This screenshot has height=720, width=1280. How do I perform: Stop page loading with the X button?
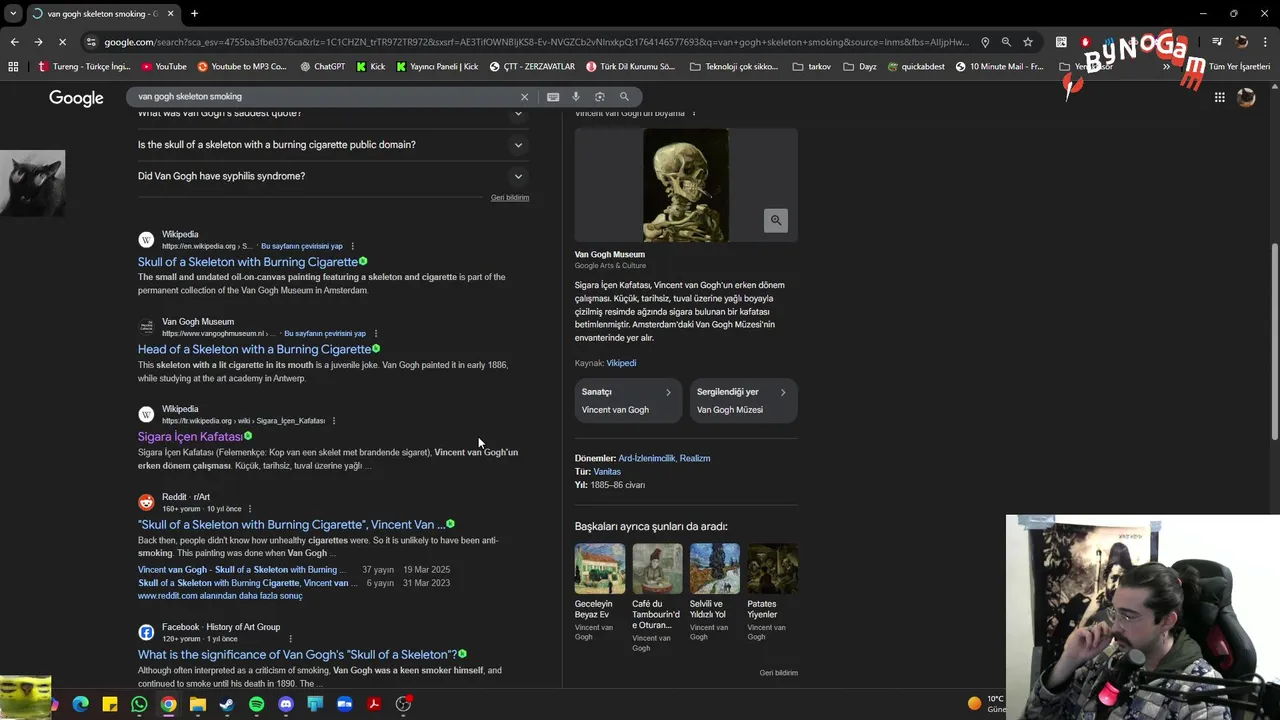(x=62, y=42)
